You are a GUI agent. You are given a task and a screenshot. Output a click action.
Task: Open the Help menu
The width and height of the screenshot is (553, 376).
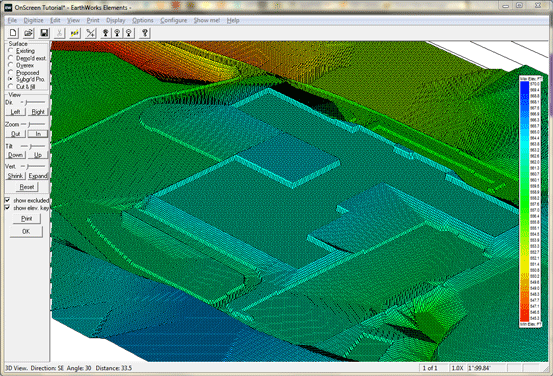(x=233, y=20)
